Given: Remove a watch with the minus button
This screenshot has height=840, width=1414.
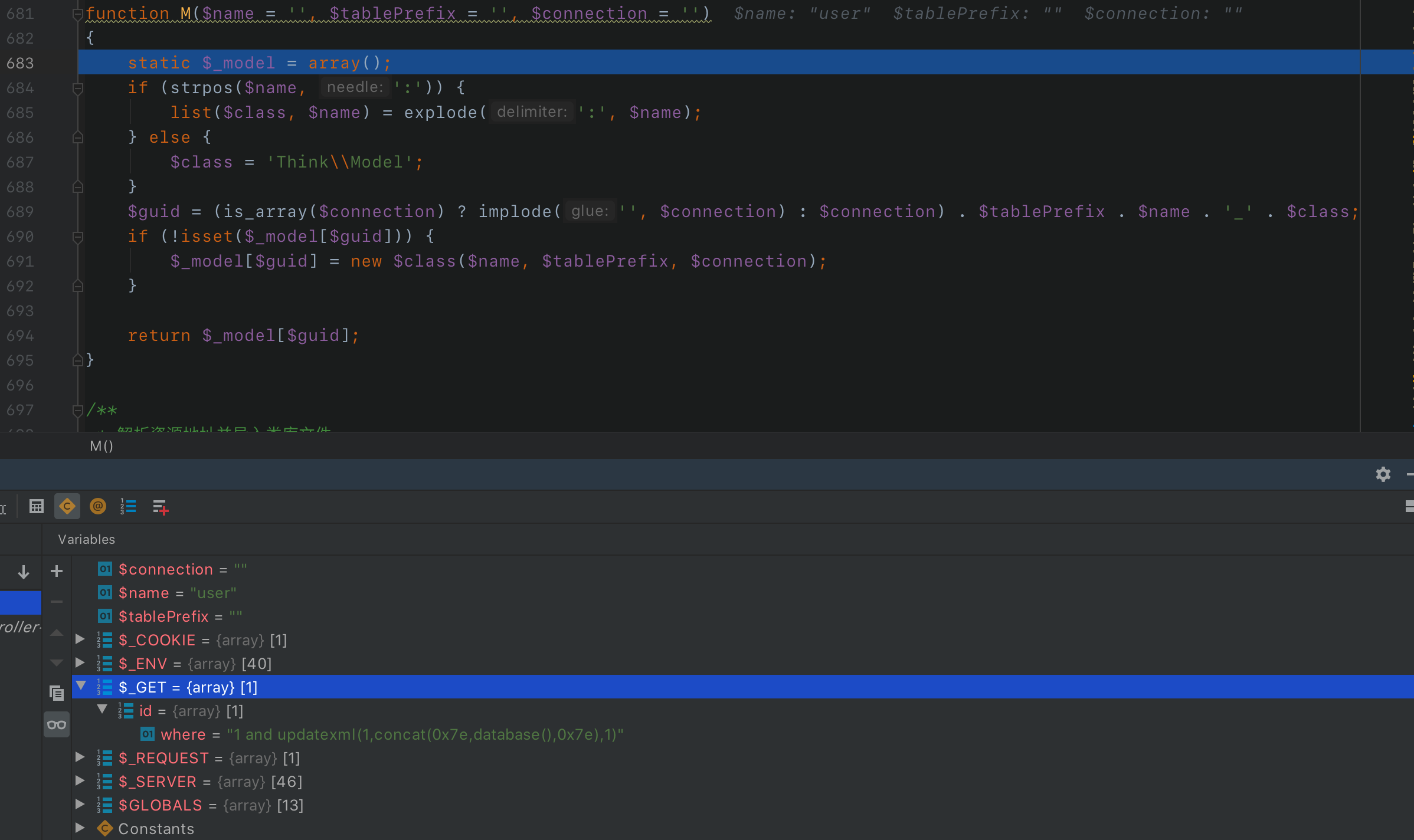Looking at the screenshot, I should coord(57,602).
